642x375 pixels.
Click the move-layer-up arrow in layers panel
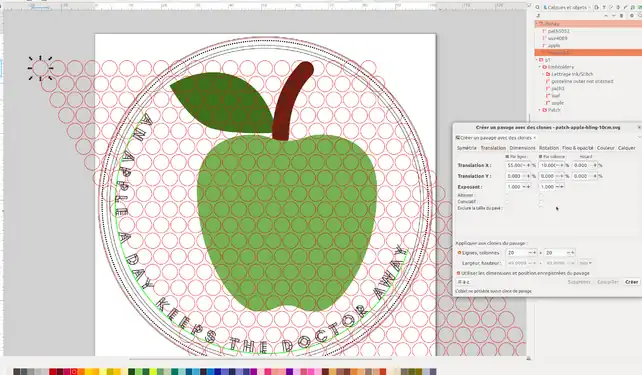[606, 16]
